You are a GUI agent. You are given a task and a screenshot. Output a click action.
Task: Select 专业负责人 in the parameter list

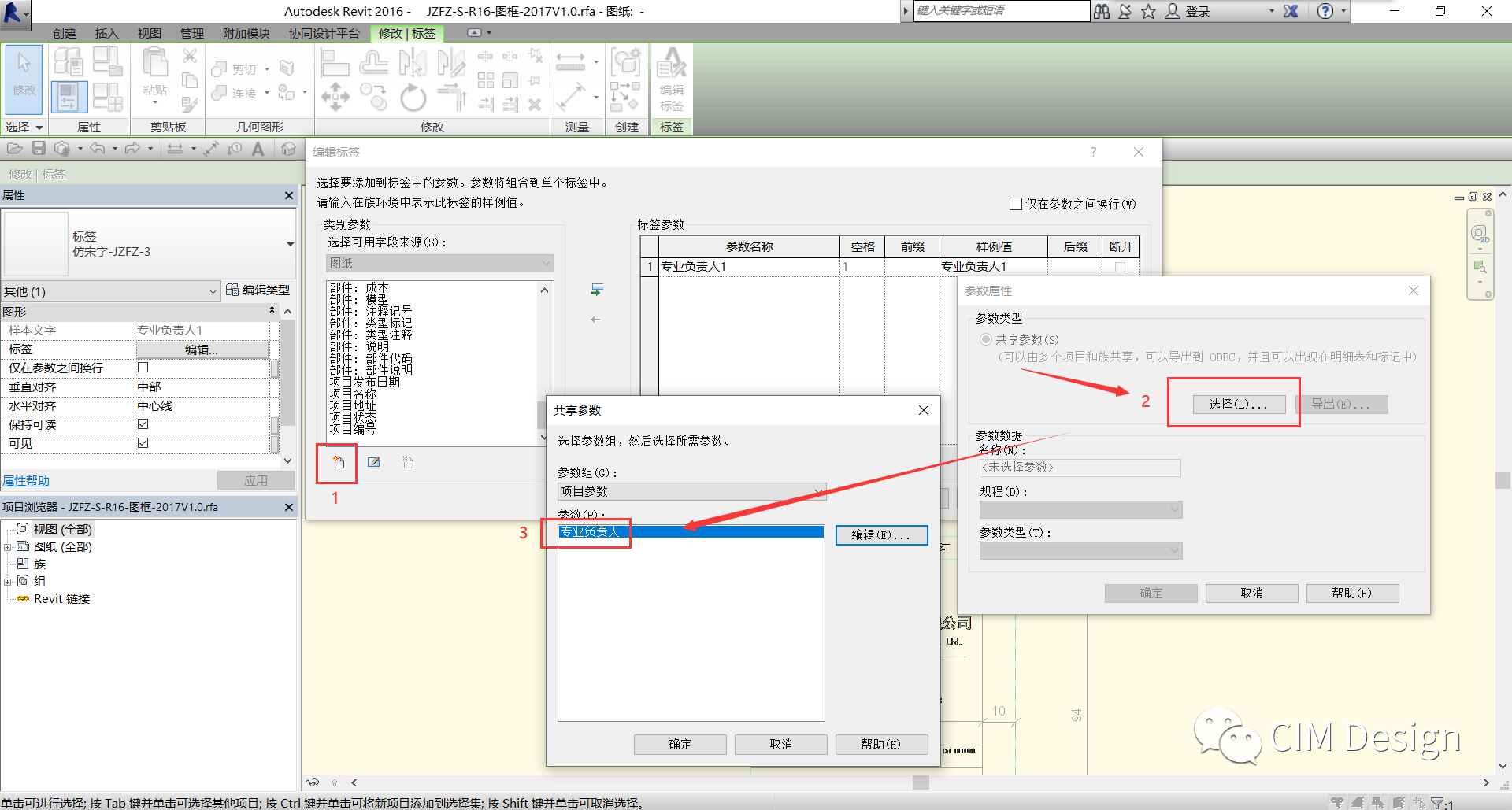click(x=691, y=531)
